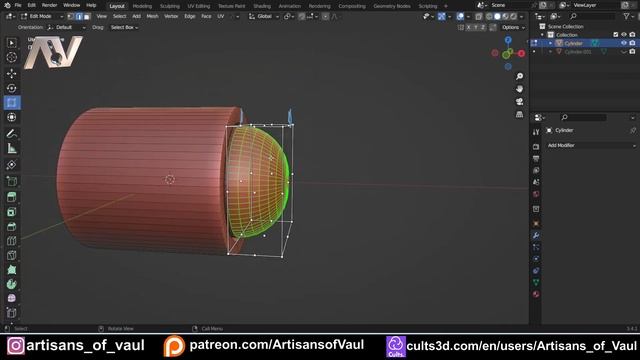Toggle X axis mesh symmetry
Screen dimensions: 640x360
(469, 27)
